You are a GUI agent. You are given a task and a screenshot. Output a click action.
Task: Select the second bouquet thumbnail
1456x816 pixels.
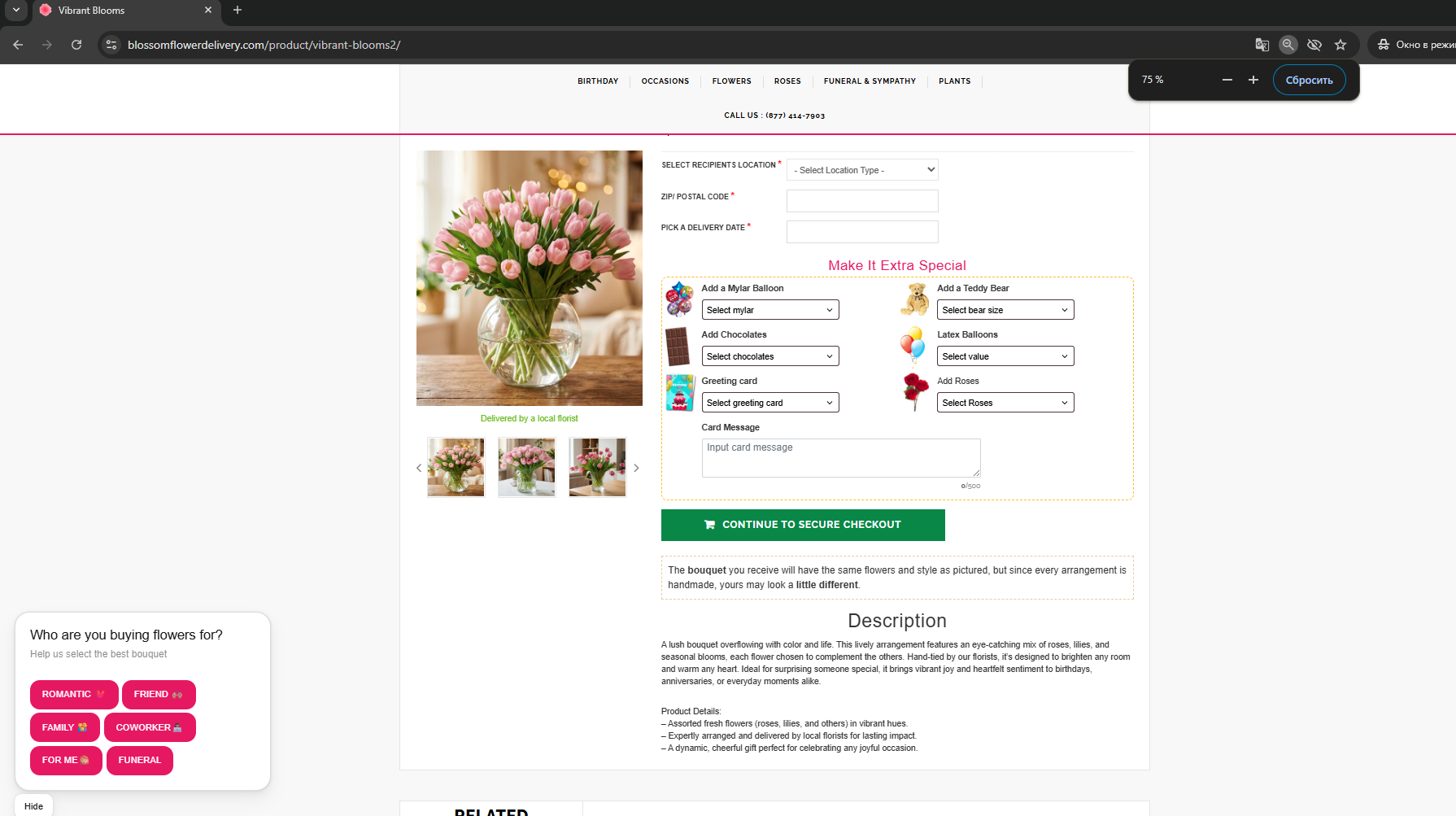(526, 467)
